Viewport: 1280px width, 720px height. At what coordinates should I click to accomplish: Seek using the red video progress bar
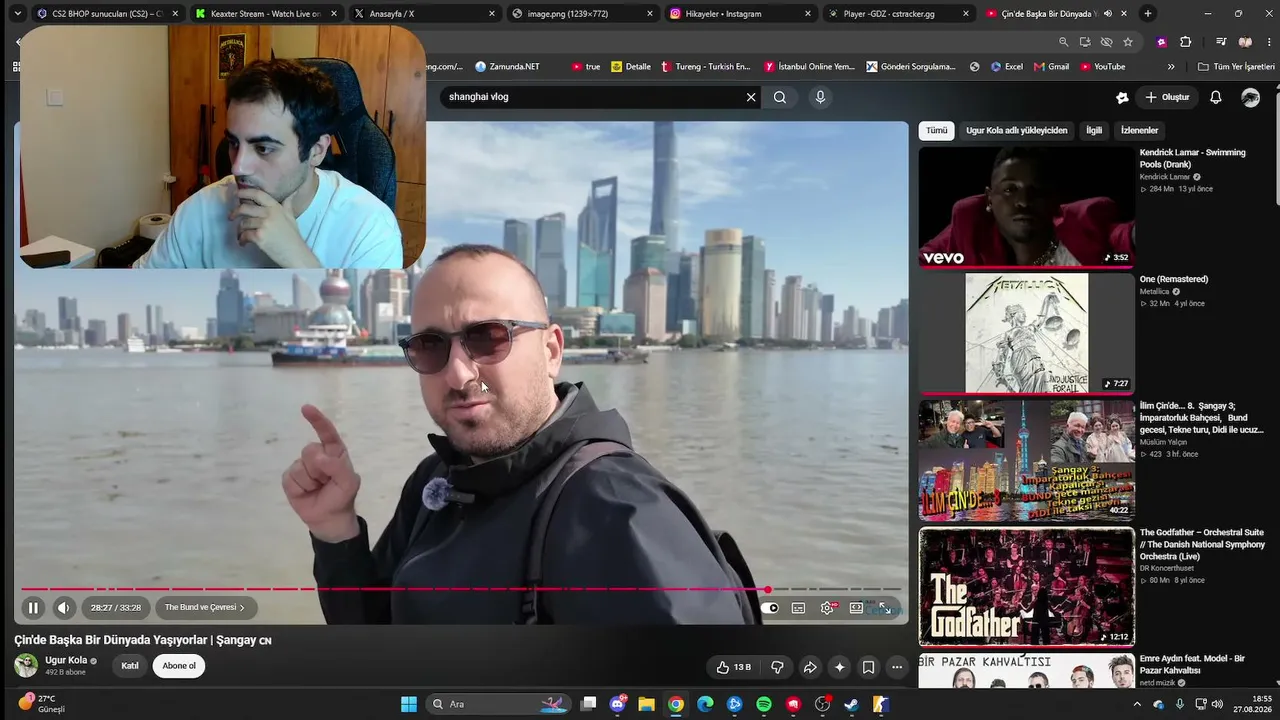pos(461,589)
